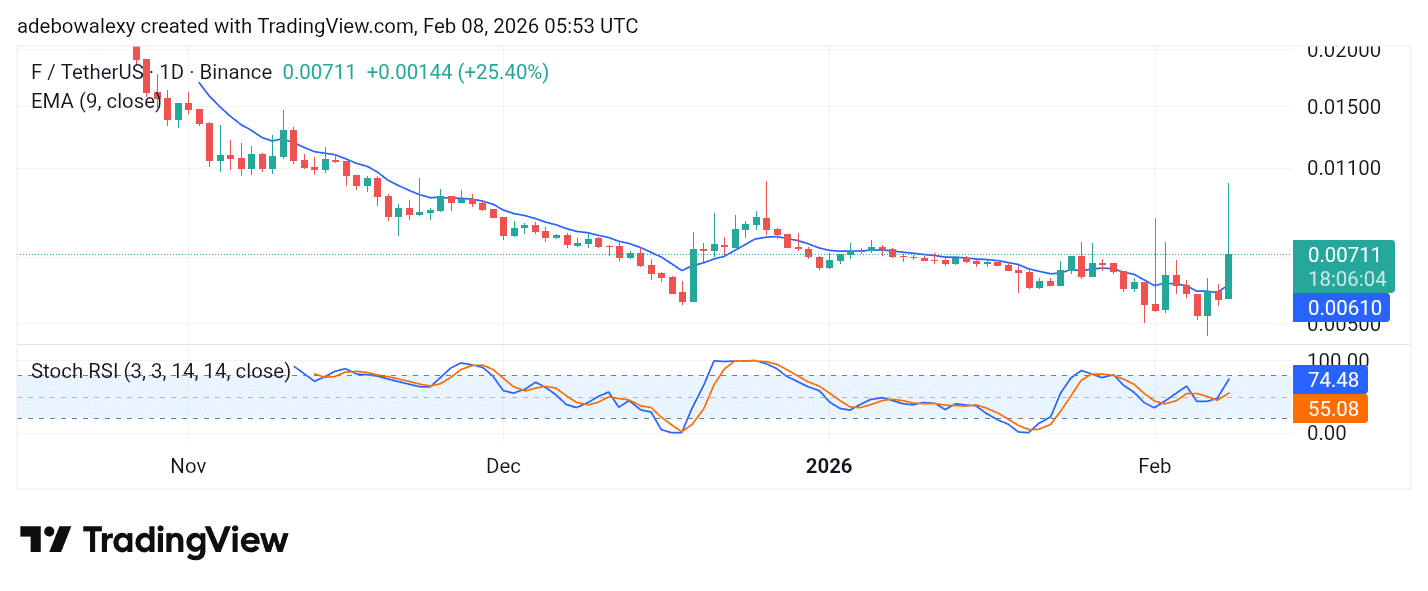Click the Dec label on time axis
The height and width of the screenshot is (591, 1428).
(x=503, y=467)
